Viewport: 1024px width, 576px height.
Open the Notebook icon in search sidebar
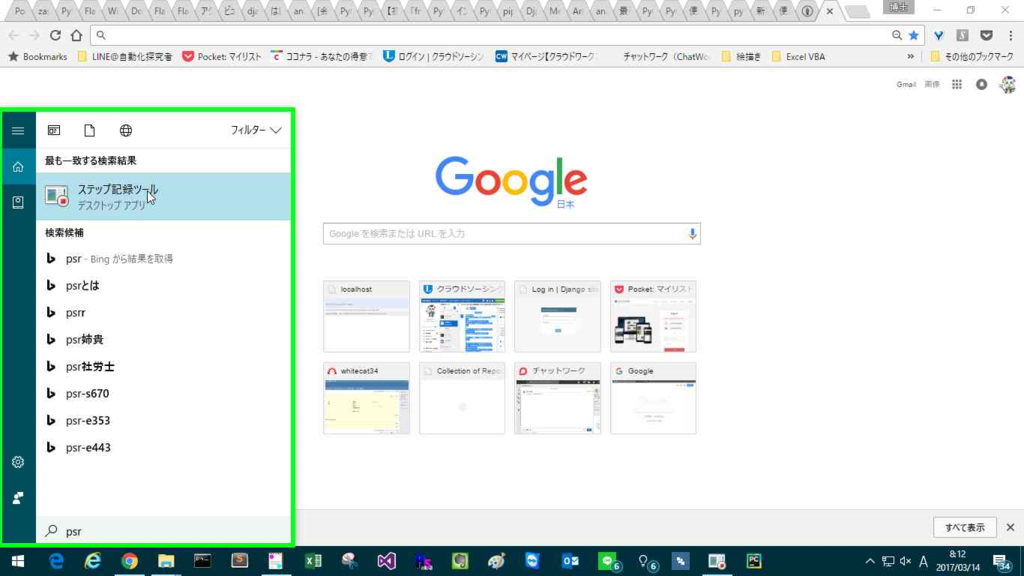[18, 202]
